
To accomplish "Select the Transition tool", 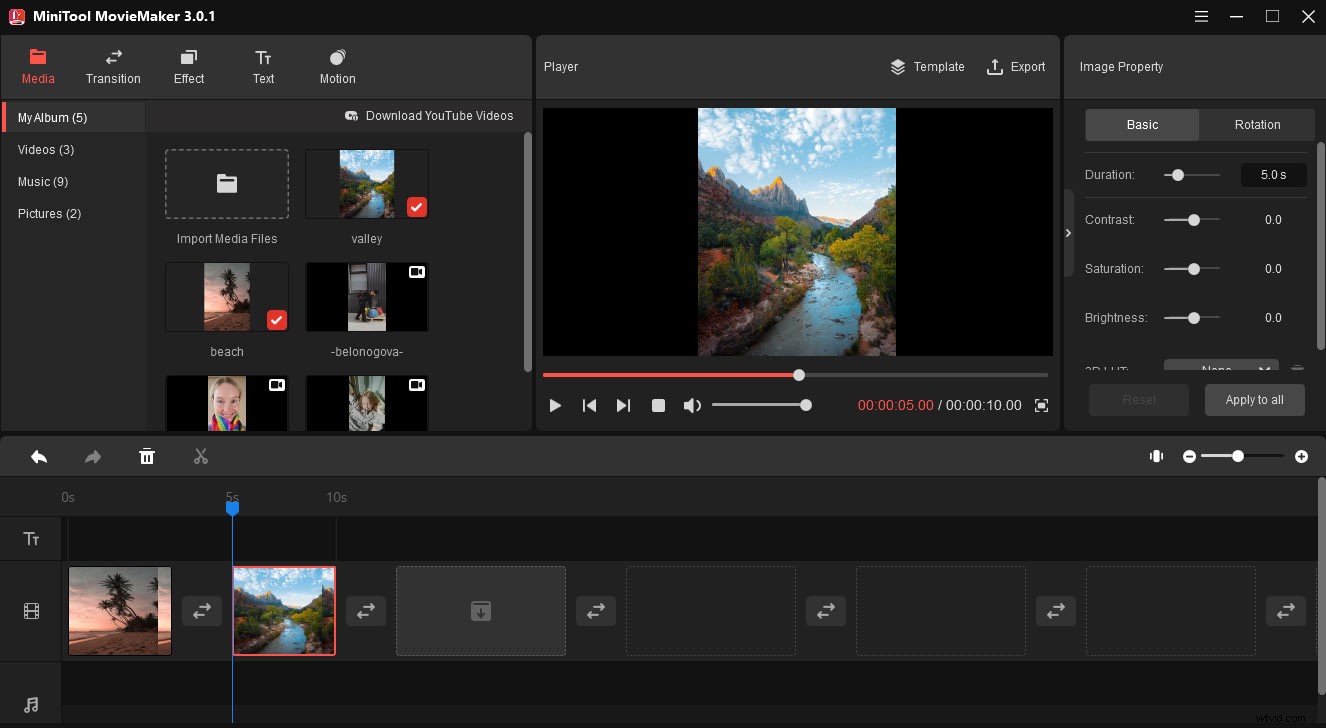I will [x=113, y=66].
